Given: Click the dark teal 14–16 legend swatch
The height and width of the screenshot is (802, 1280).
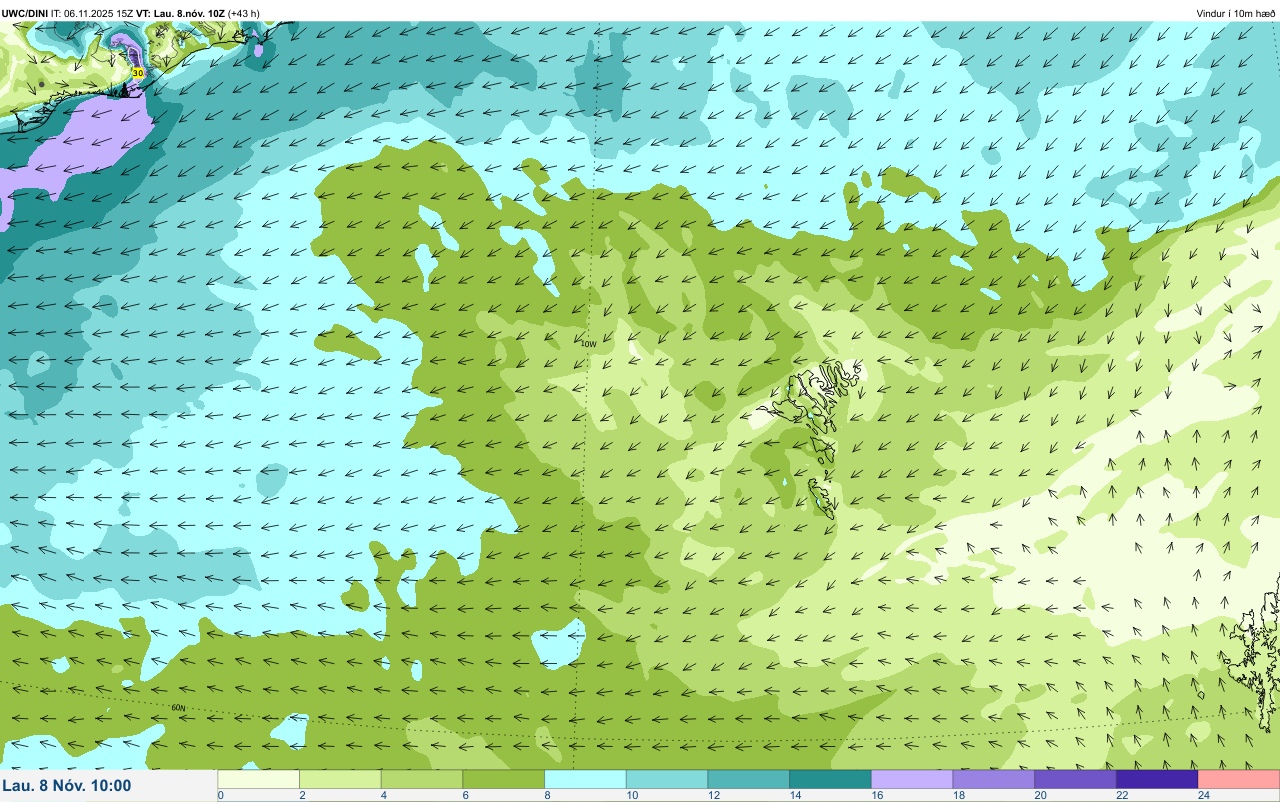Looking at the screenshot, I should pos(831,779).
